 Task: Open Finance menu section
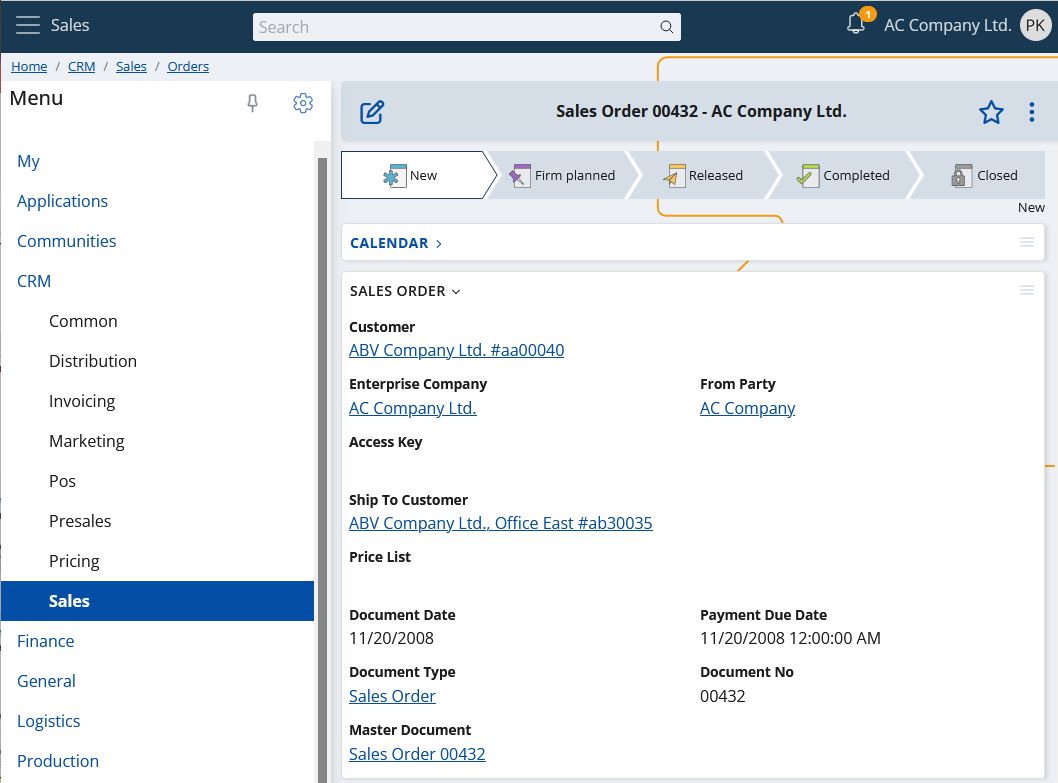pos(45,641)
